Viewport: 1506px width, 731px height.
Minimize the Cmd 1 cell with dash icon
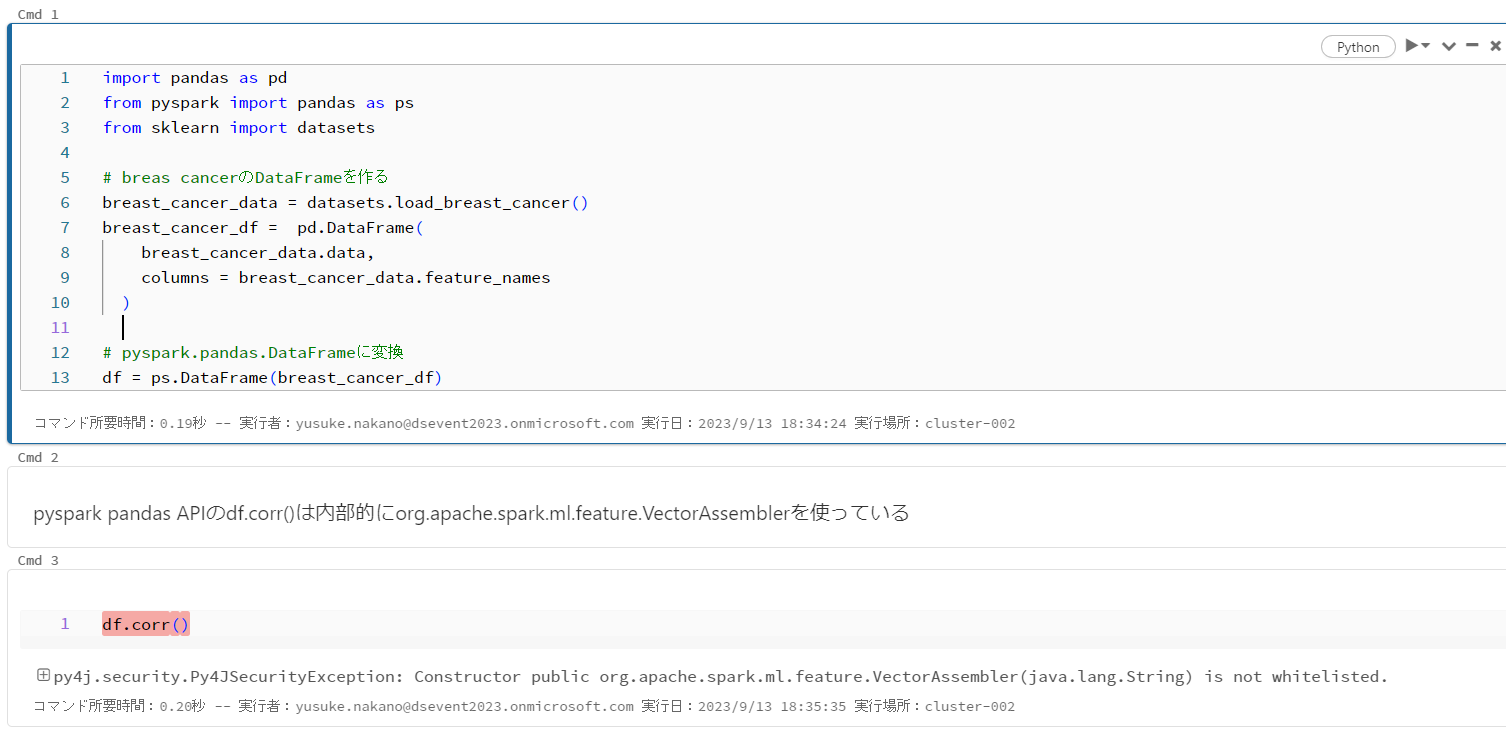pos(1472,45)
